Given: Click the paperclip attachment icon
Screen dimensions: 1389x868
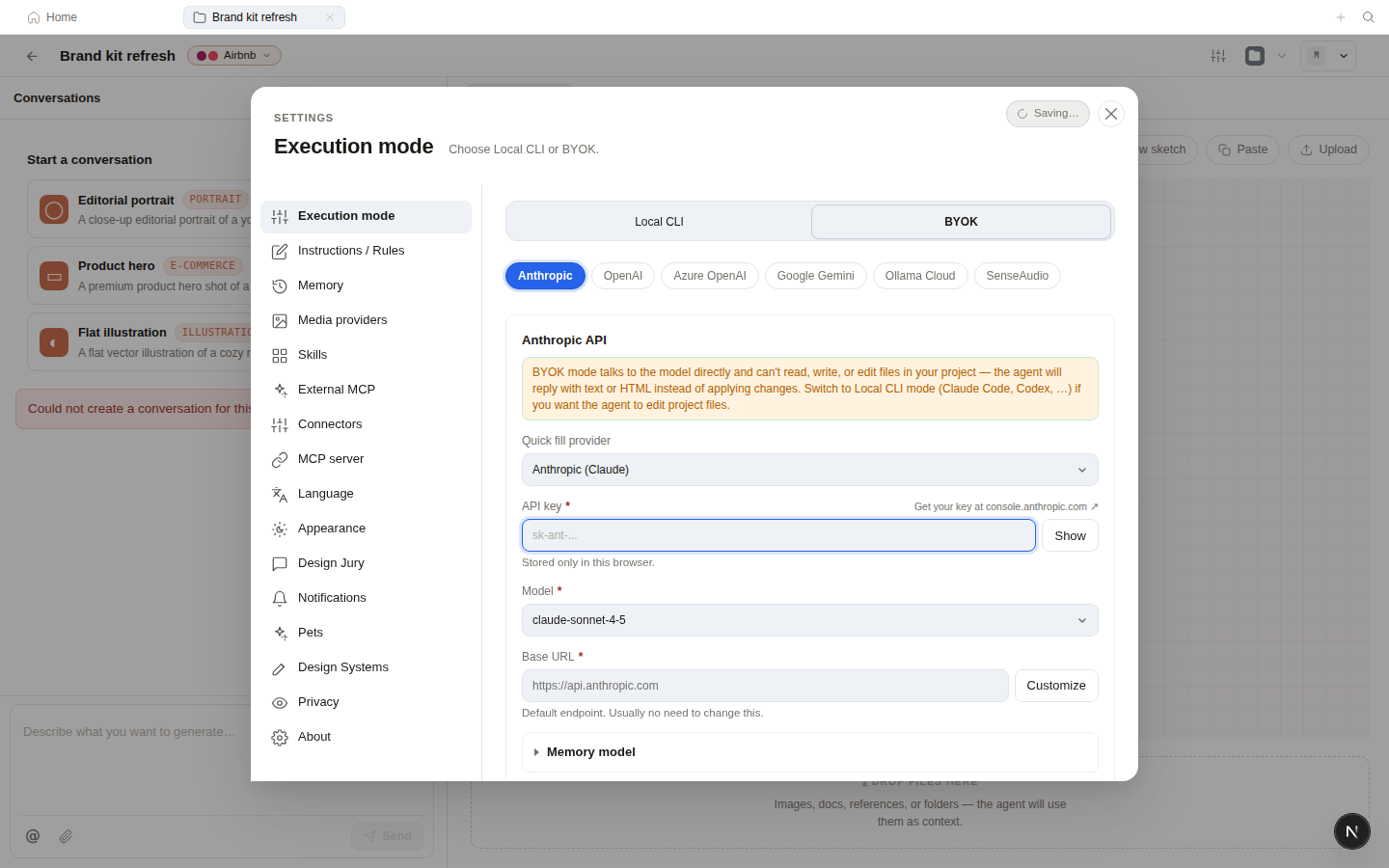Looking at the screenshot, I should tap(66, 836).
